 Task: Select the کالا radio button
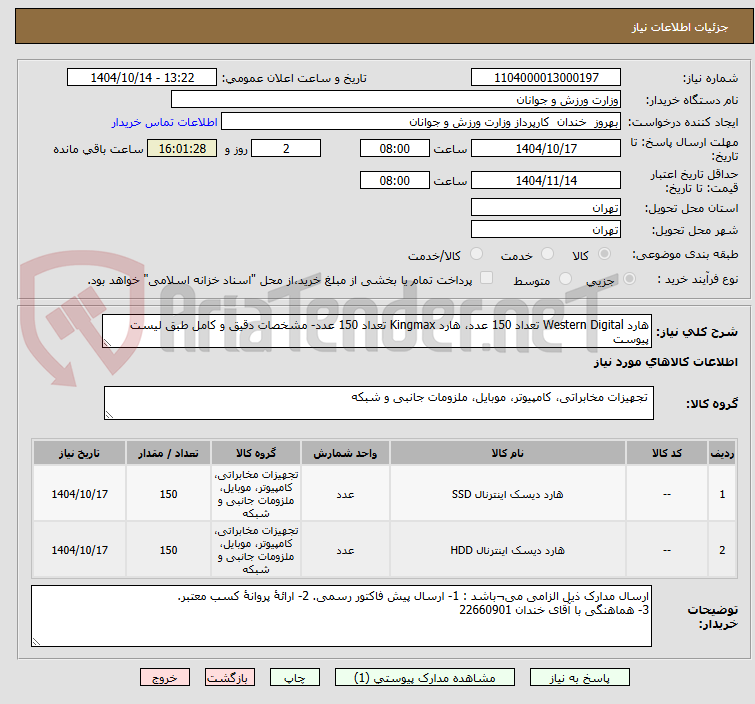[604, 254]
